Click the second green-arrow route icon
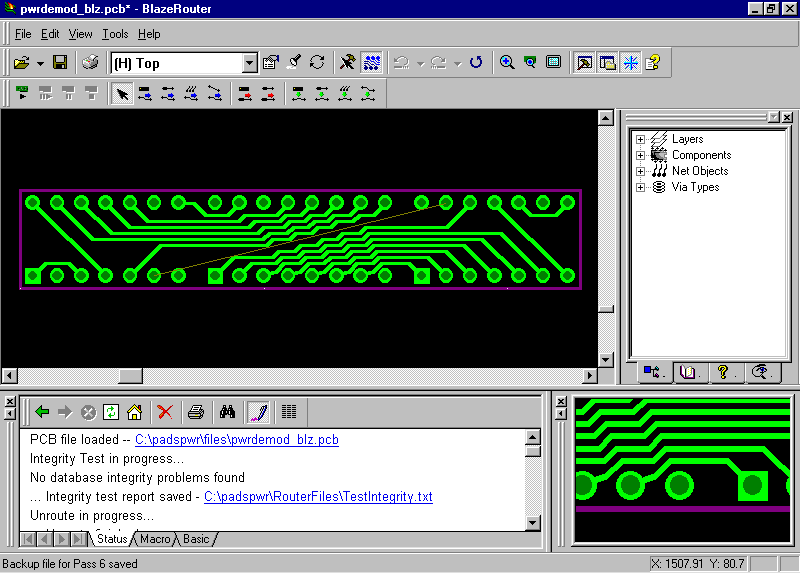The height and width of the screenshot is (573, 800). [321, 94]
